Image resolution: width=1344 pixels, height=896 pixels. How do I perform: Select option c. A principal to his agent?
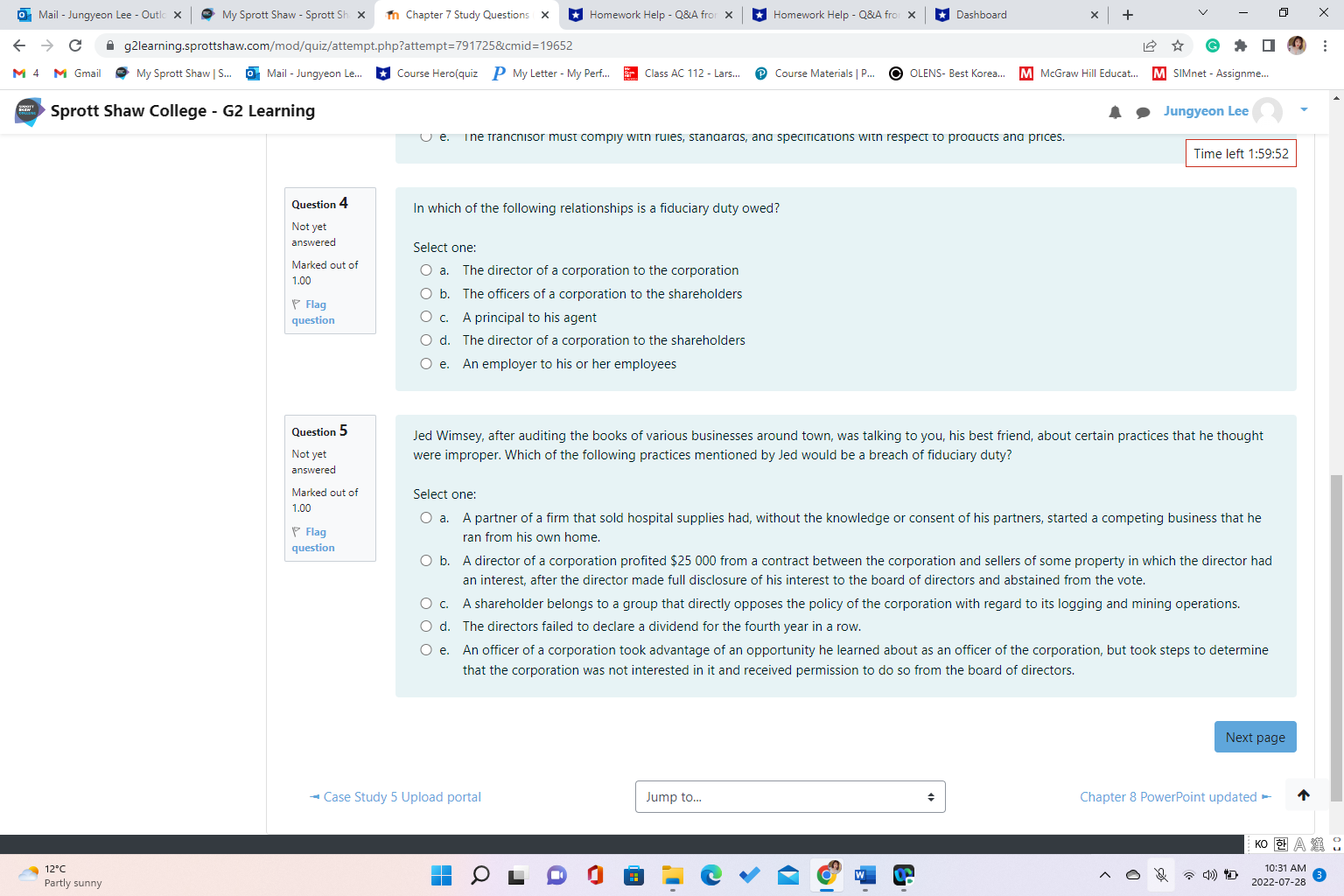(x=426, y=317)
